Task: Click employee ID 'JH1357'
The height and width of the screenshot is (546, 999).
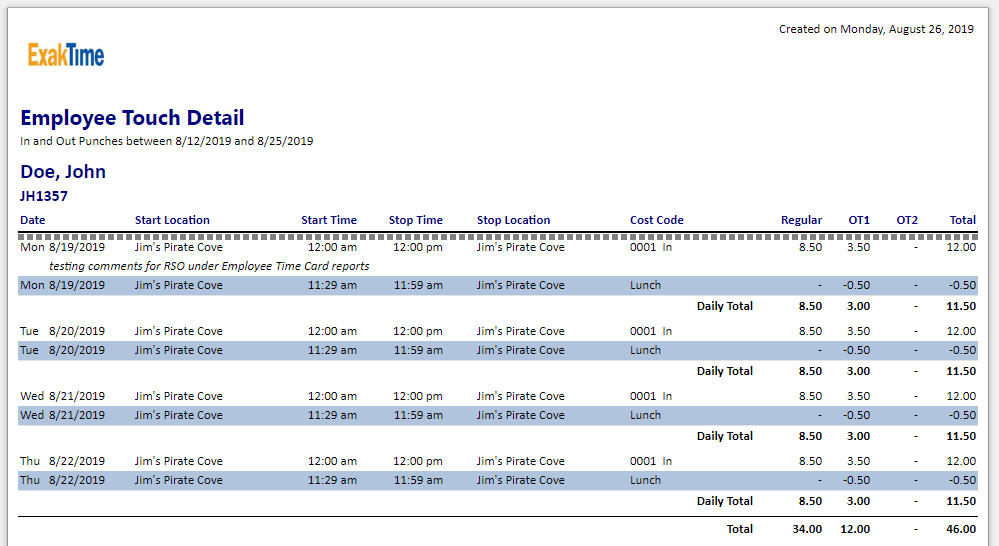Action: [43, 196]
